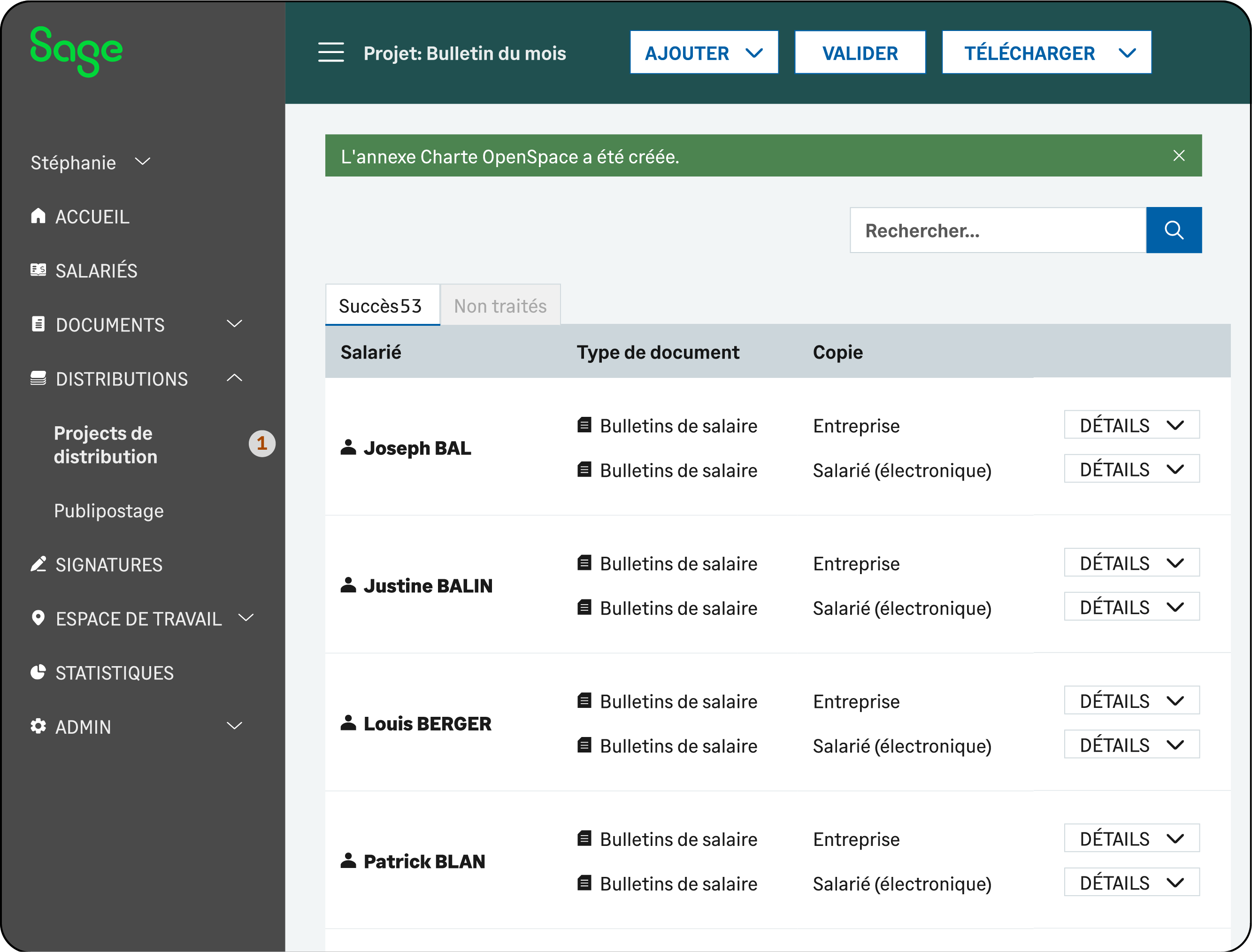The width and height of the screenshot is (1252, 952).
Task: Click the search magnifier button
Action: coord(1173,230)
